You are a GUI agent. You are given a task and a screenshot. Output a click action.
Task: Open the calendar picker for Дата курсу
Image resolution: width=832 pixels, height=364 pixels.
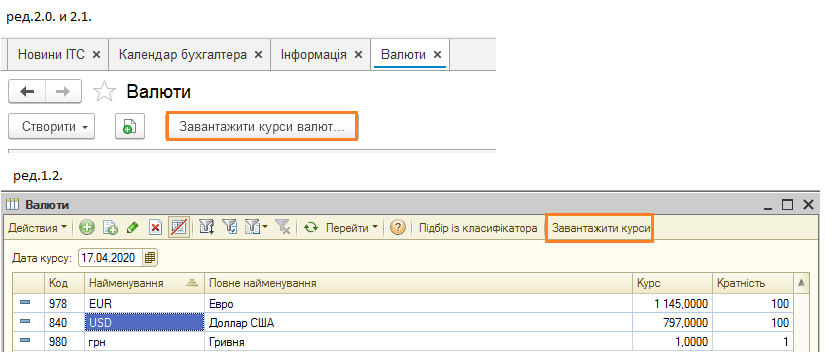pyautogui.click(x=151, y=258)
